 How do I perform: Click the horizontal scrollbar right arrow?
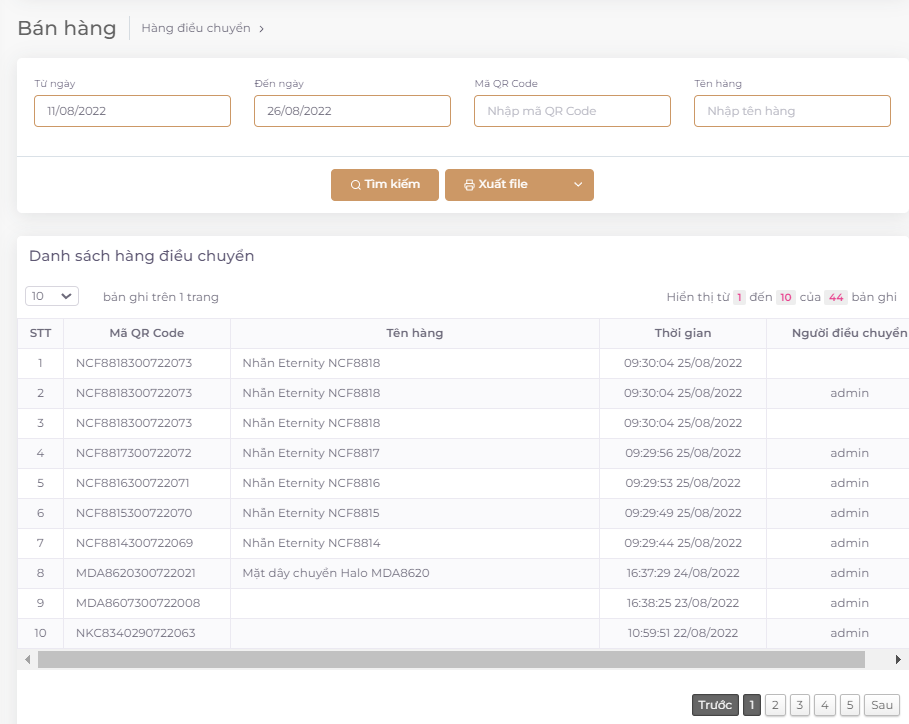[898, 660]
